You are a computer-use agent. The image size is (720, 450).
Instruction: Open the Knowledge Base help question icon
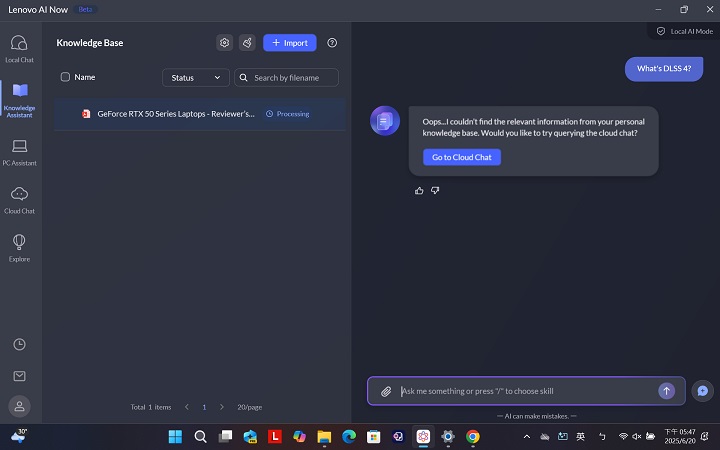(332, 43)
